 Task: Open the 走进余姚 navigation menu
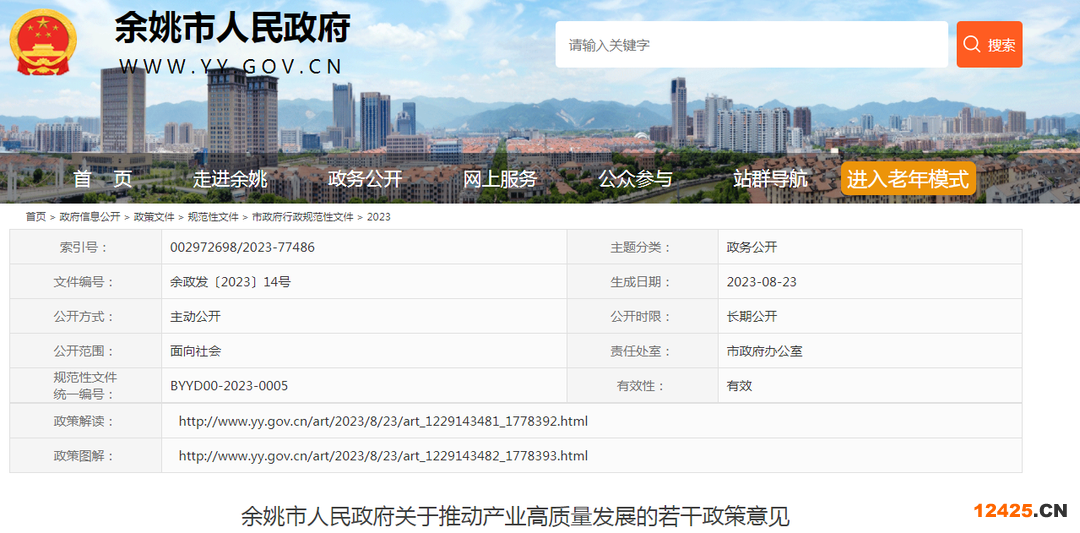[x=230, y=179]
